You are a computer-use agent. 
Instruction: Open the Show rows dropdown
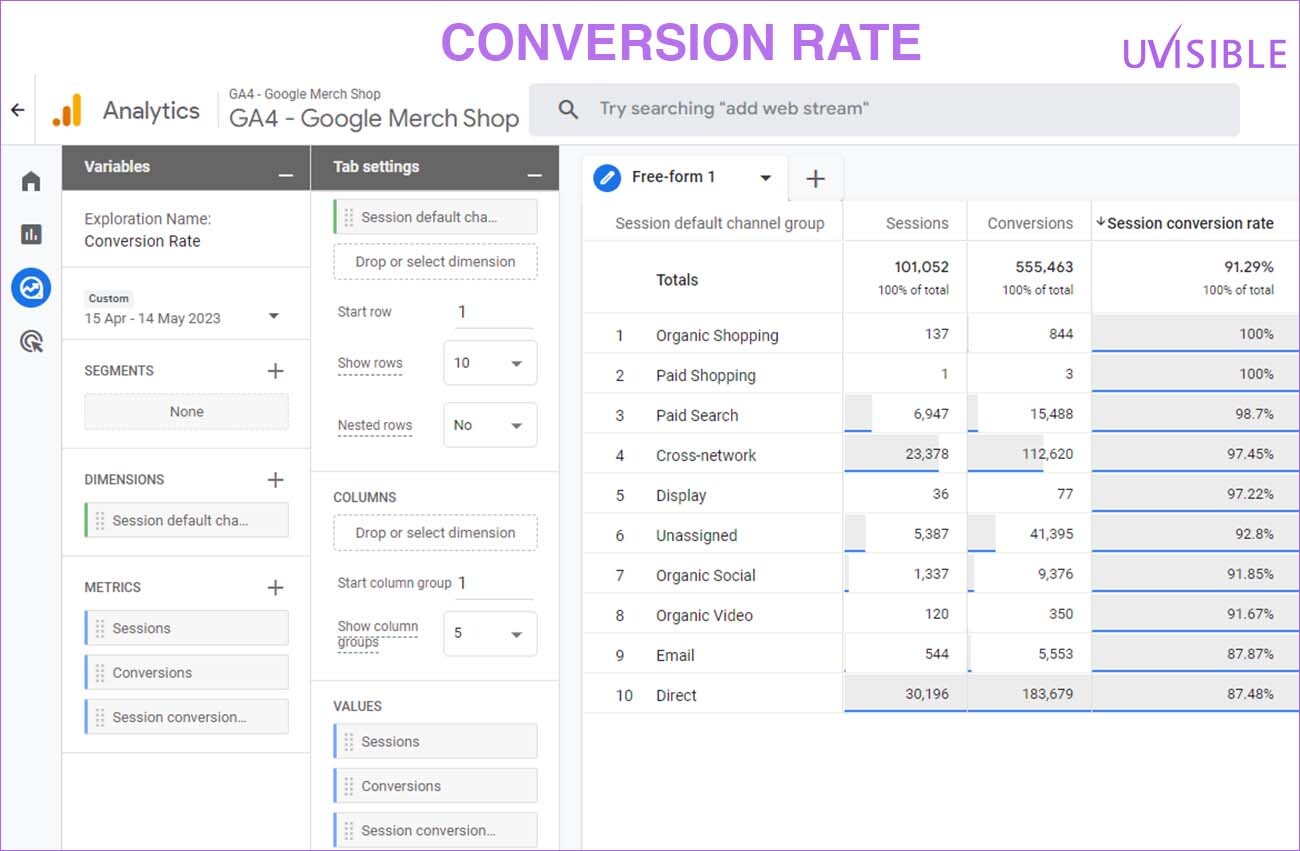click(490, 363)
